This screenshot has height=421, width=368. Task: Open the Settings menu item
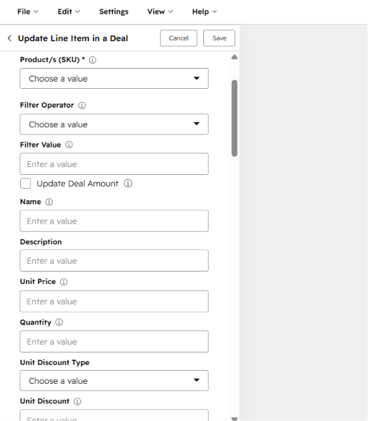[114, 12]
